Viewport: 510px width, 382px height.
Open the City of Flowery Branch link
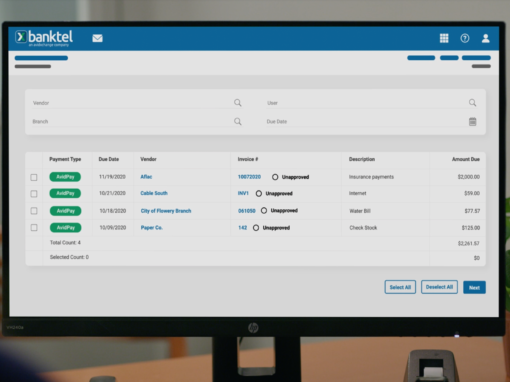coord(166,211)
